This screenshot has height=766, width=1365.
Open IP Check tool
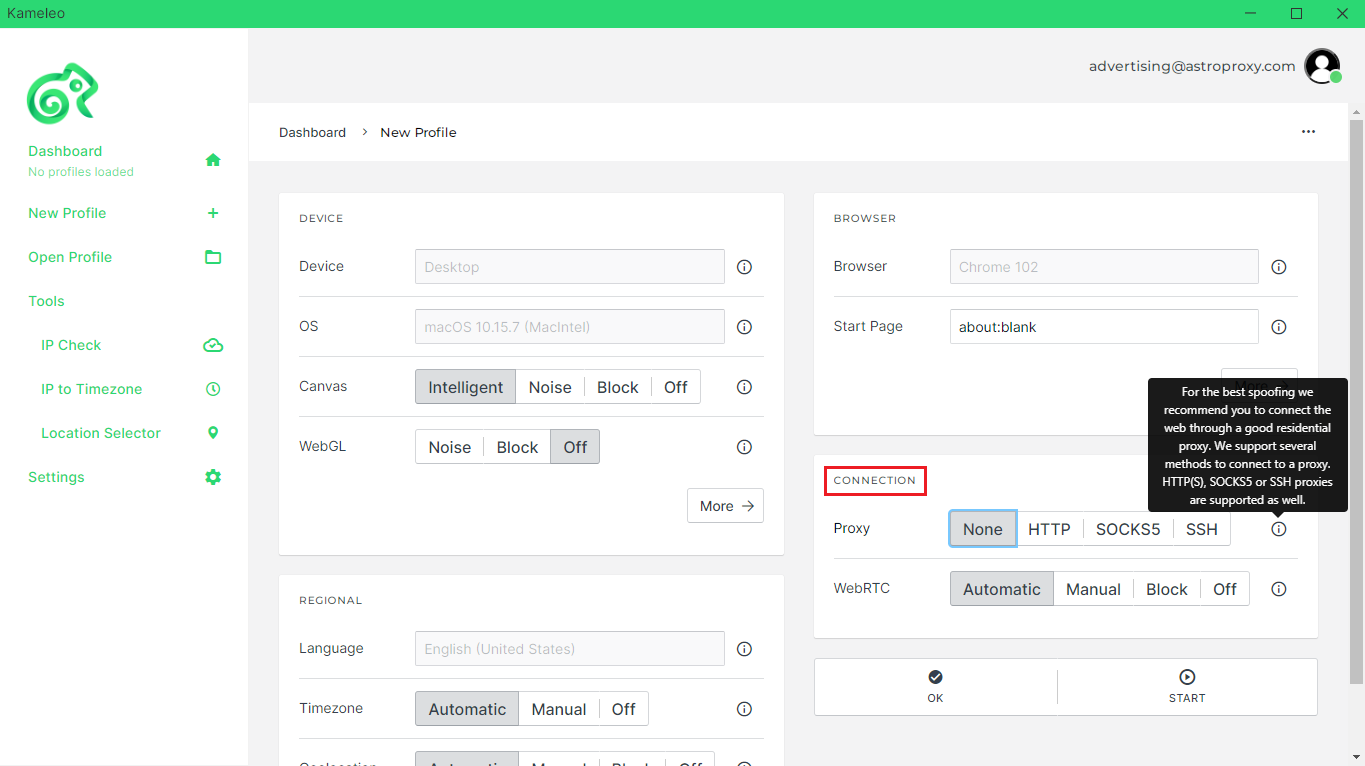71,345
